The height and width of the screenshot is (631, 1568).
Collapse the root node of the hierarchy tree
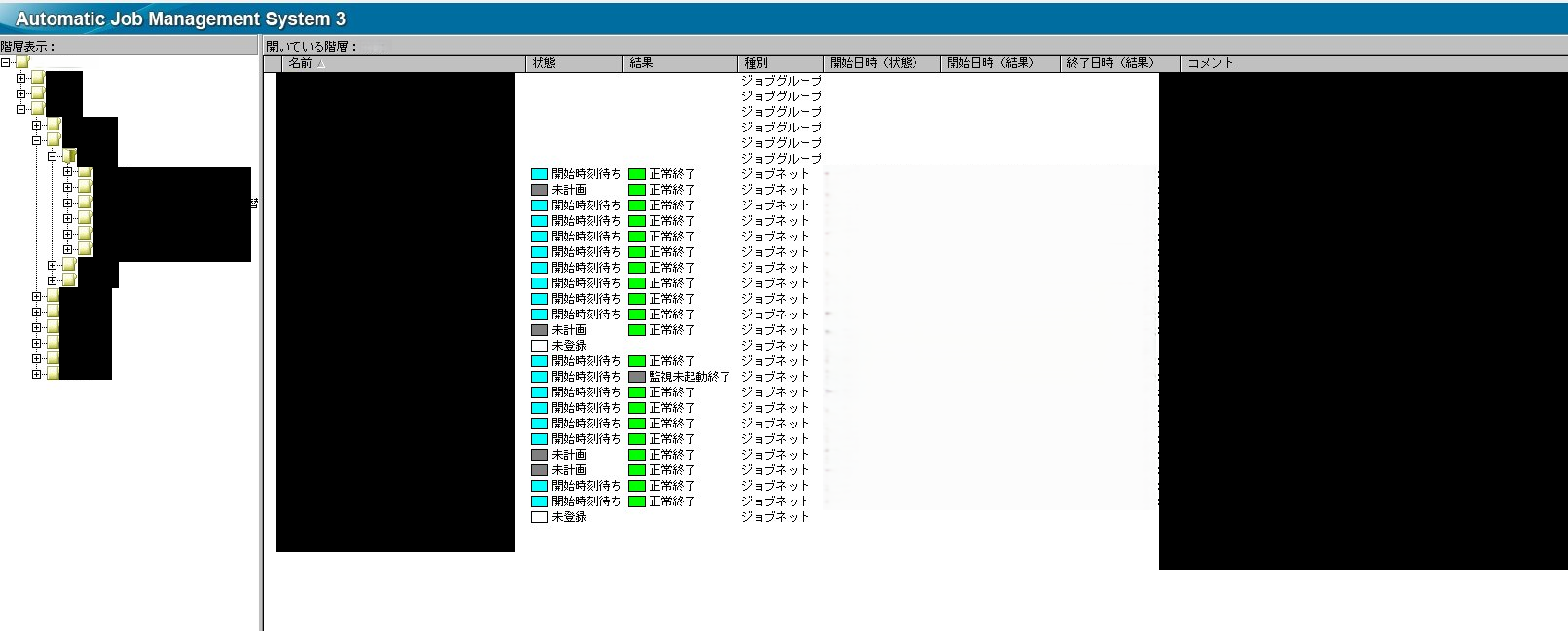pos(6,62)
